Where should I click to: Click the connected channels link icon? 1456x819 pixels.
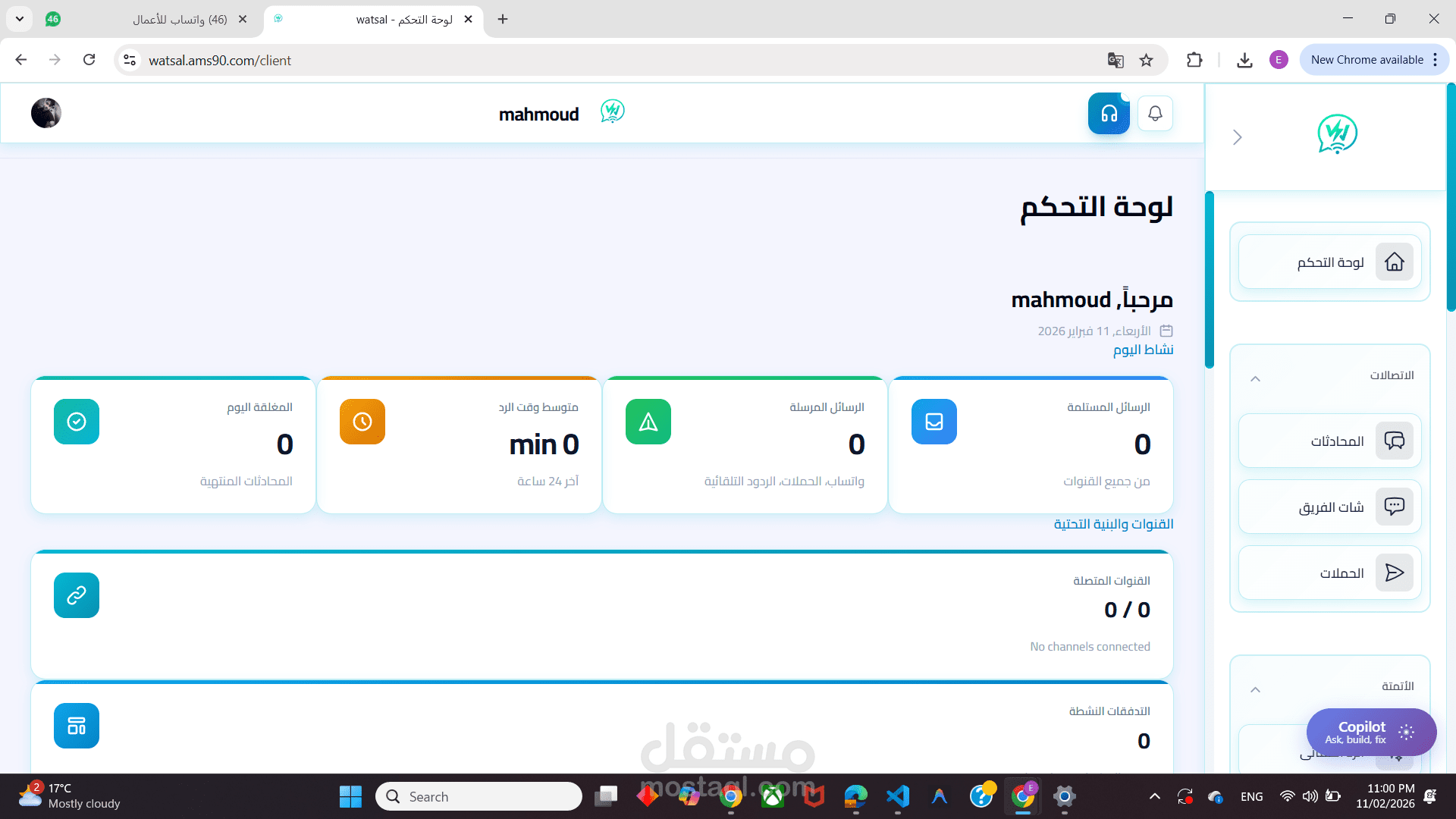coord(77,595)
